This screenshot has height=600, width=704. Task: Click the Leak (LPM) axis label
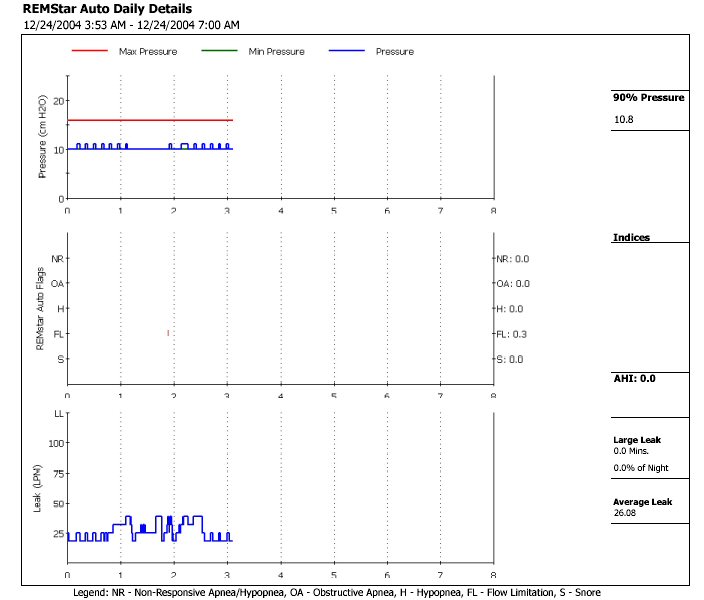(37, 488)
